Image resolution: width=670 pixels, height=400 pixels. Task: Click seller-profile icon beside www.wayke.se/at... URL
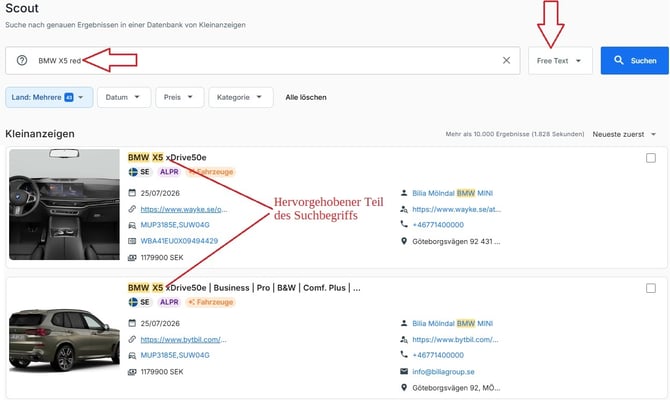(404, 209)
